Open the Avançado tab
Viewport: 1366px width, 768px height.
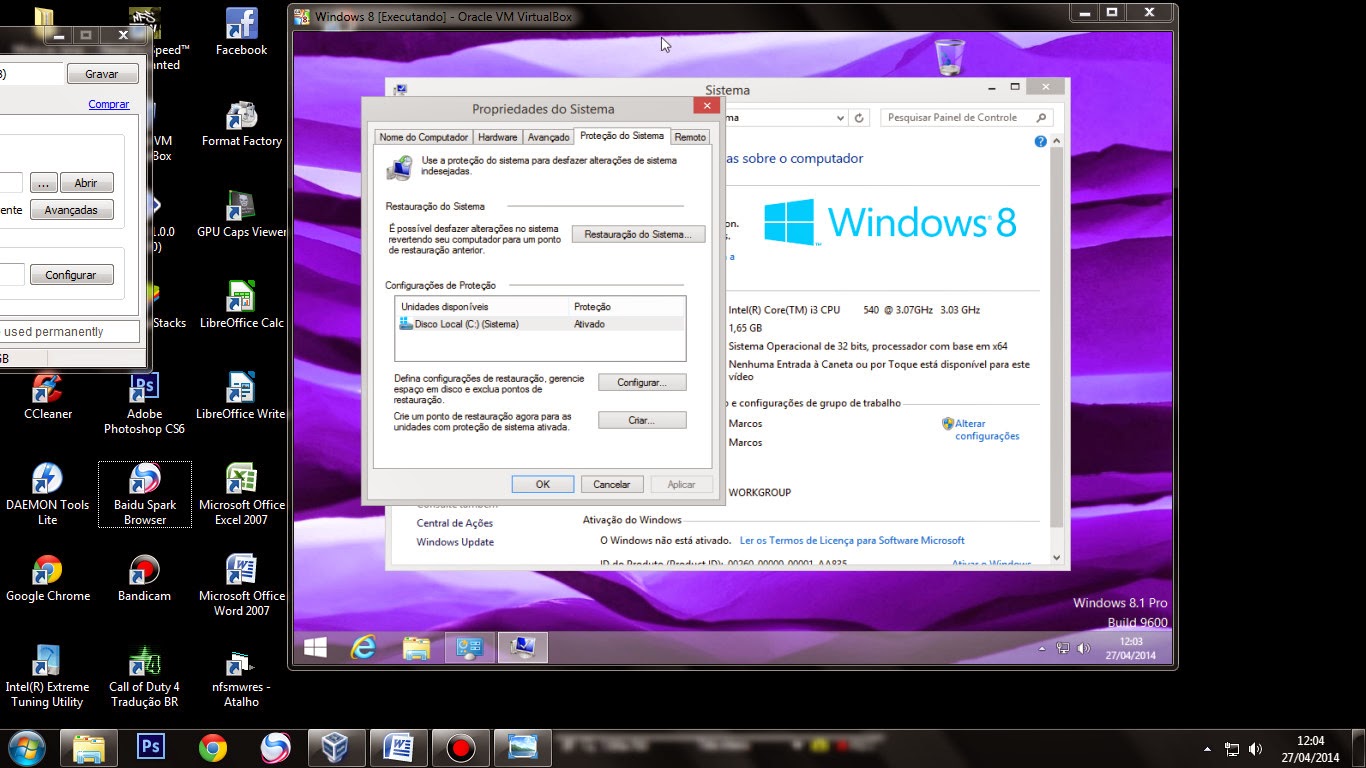coord(548,137)
